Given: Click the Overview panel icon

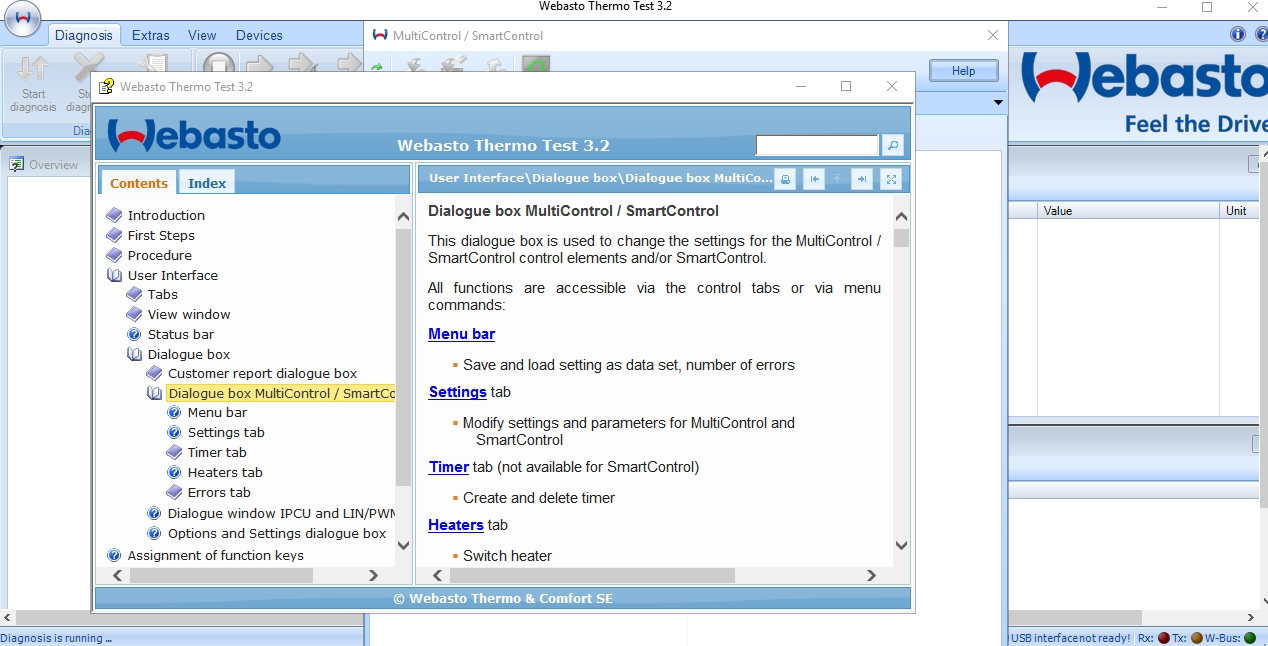Looking at the screenshot, I should point(17,165).
